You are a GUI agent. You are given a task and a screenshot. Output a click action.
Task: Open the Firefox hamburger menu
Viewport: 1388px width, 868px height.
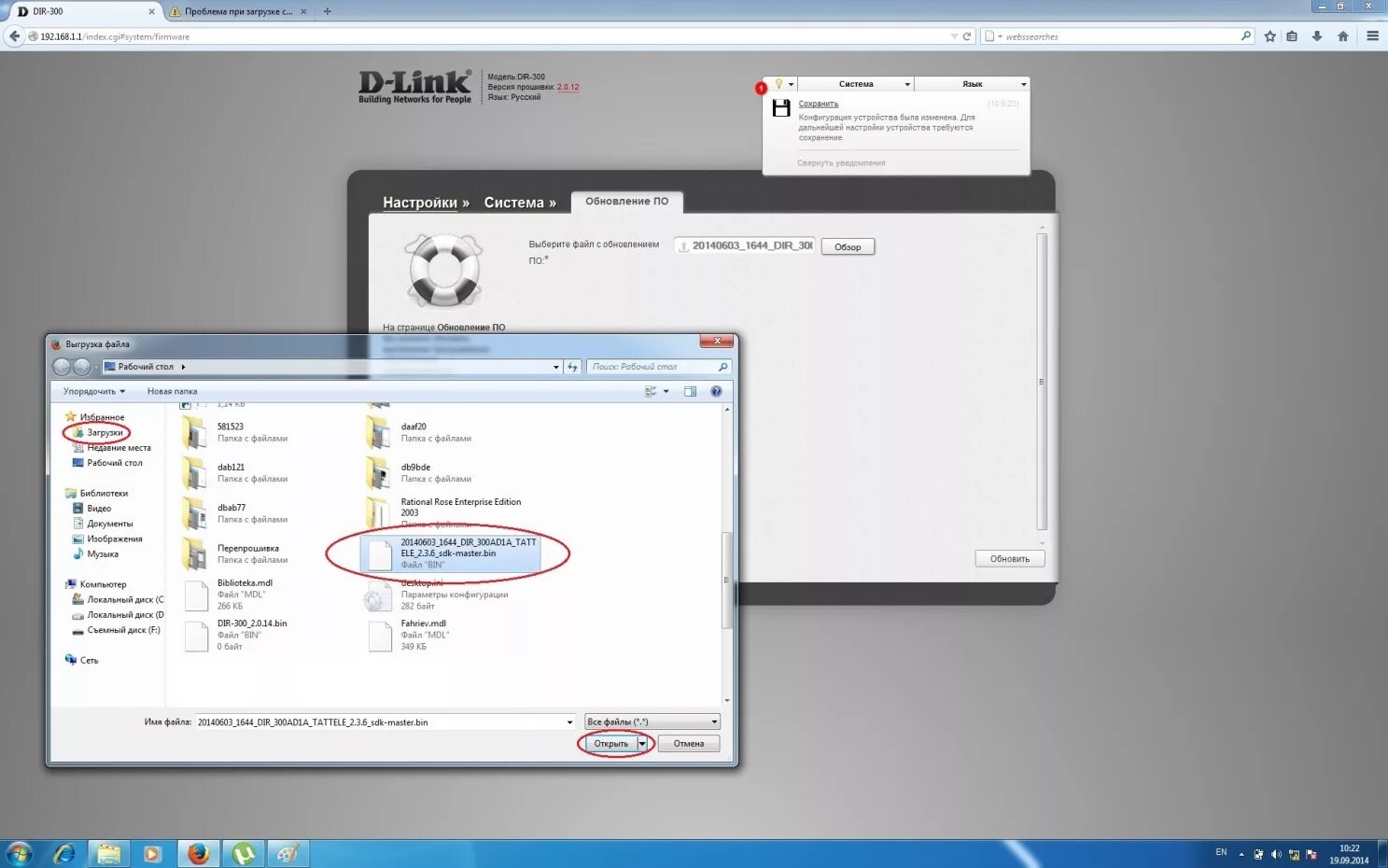tap(1372, 36)
